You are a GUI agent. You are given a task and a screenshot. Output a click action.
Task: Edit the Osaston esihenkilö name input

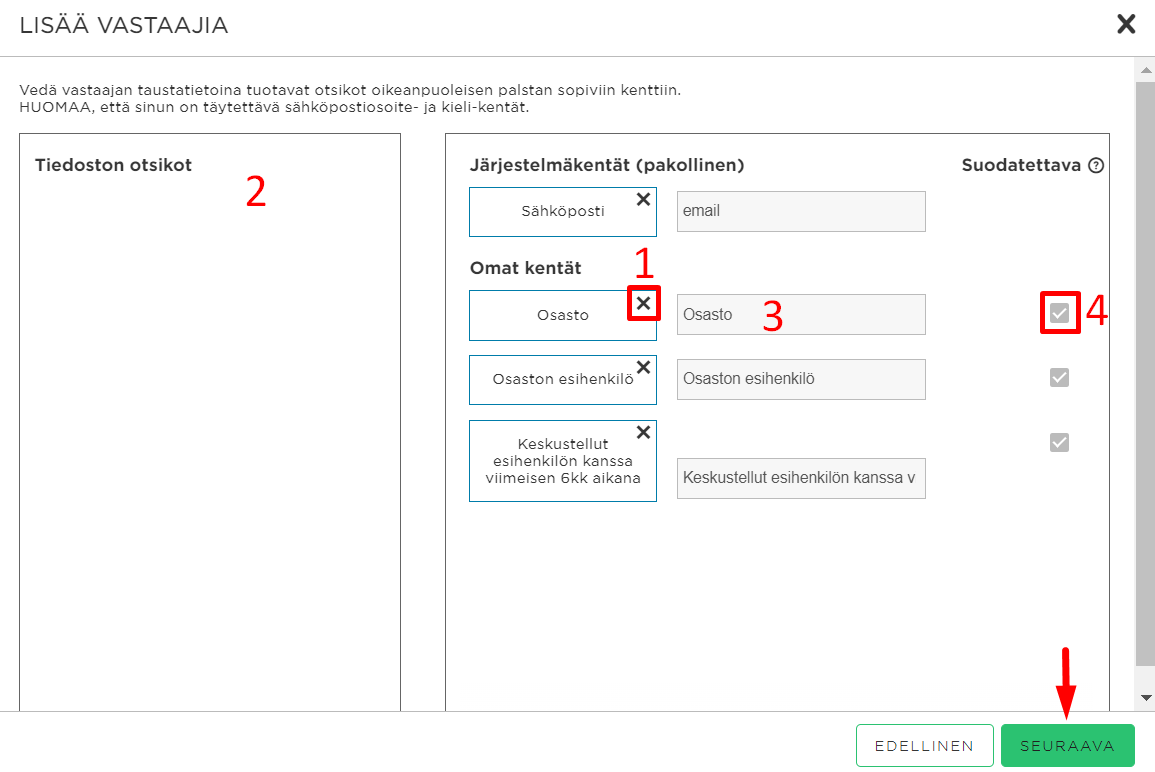click(x=801, y=379)
